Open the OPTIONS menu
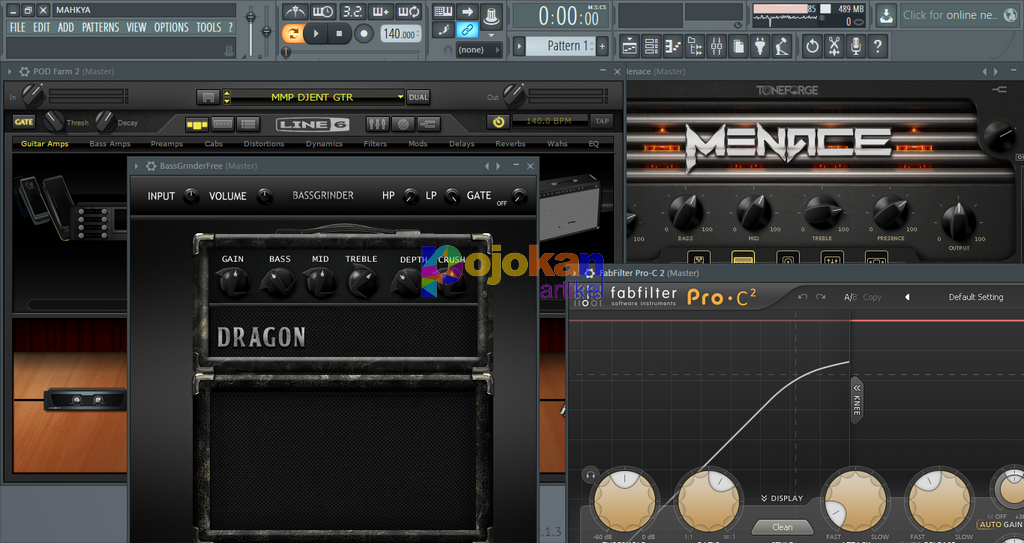 (171, 27)
